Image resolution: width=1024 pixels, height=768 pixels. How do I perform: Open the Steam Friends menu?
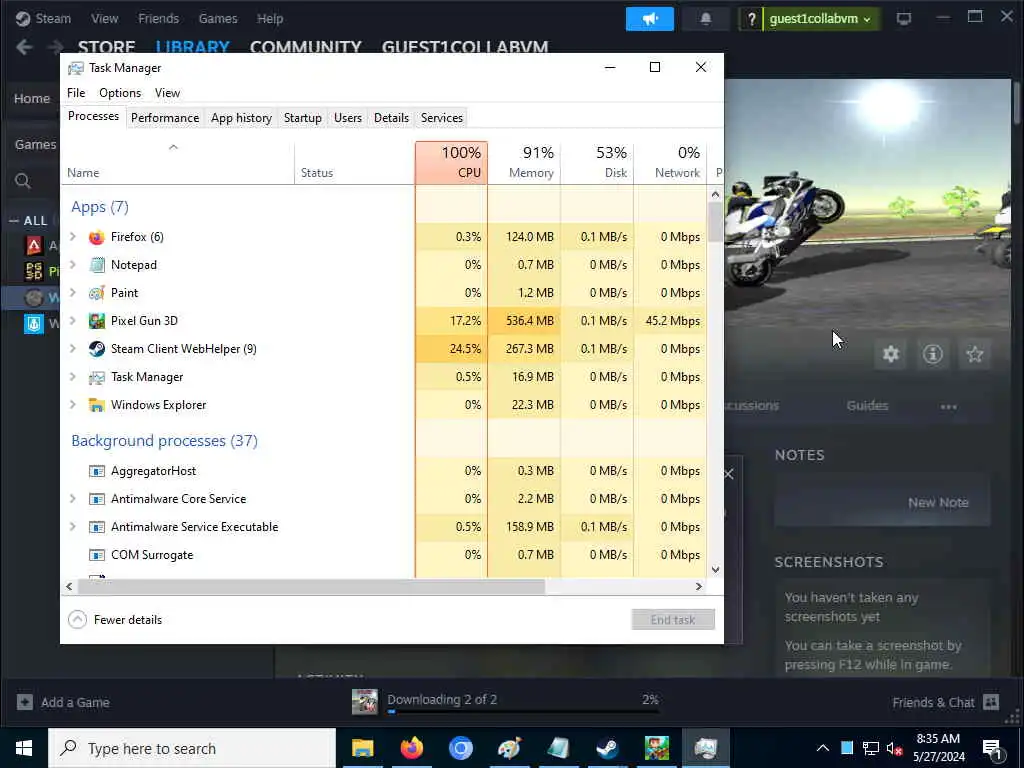[x=158, y=19]
